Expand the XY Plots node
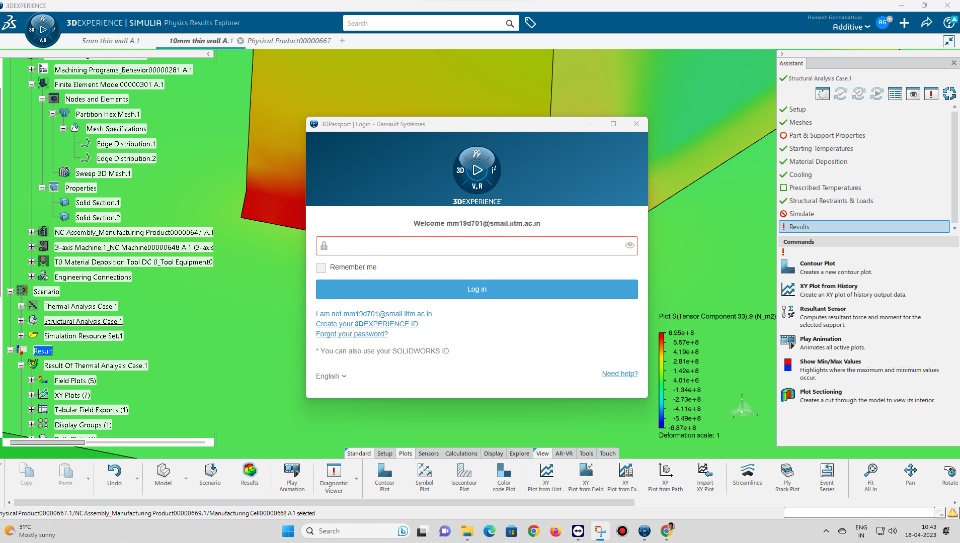Image resolution: width=960 pixels, height=543 pixels. [x=32, y=395]
